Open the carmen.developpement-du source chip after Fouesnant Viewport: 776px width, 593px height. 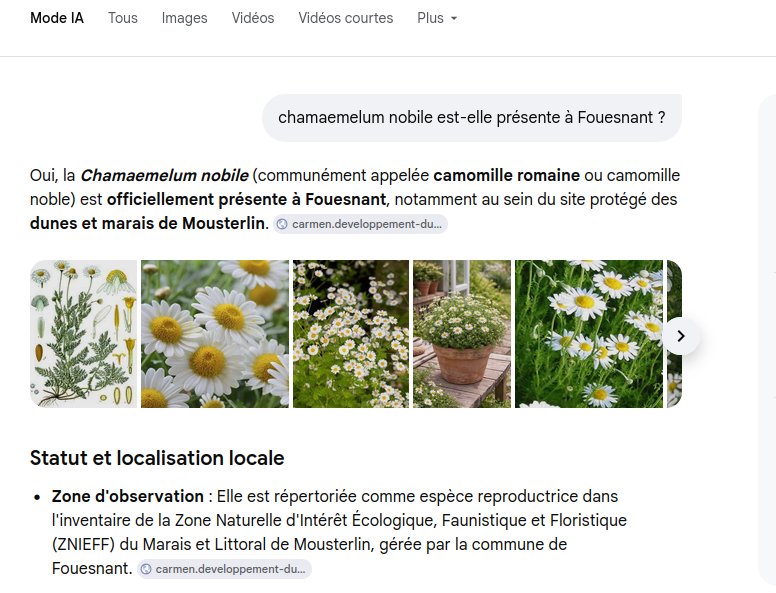(224, 569)
